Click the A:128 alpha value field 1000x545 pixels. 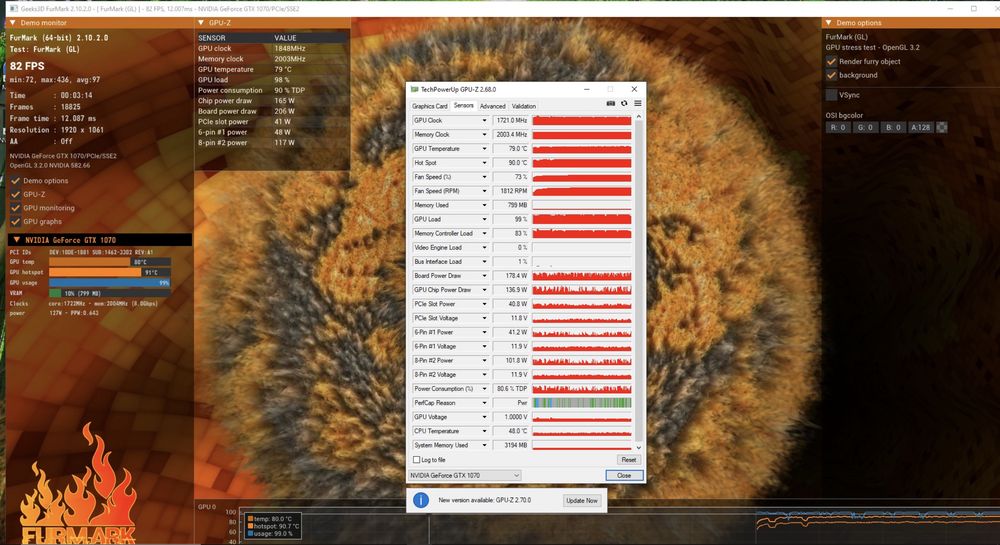(x=920, y=127)
